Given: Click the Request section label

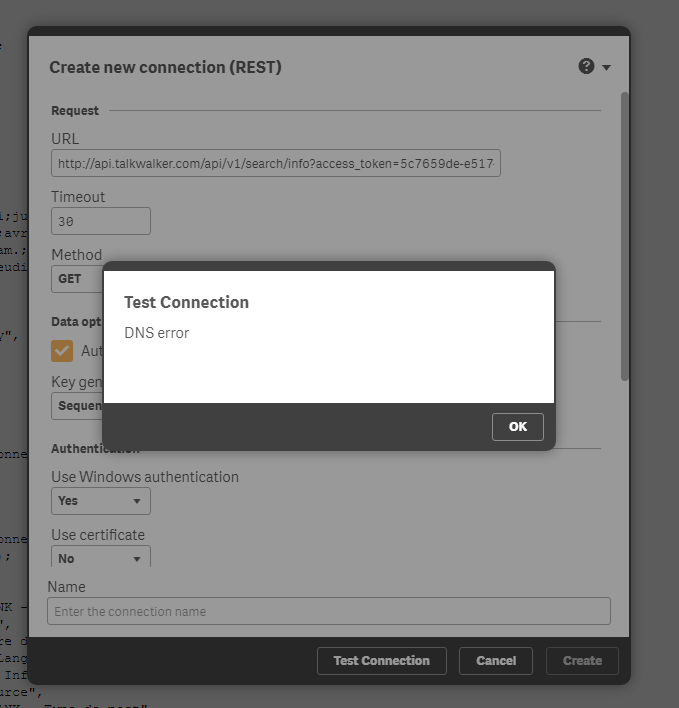Looking at the screenshot, I should (x=75, y=111).
